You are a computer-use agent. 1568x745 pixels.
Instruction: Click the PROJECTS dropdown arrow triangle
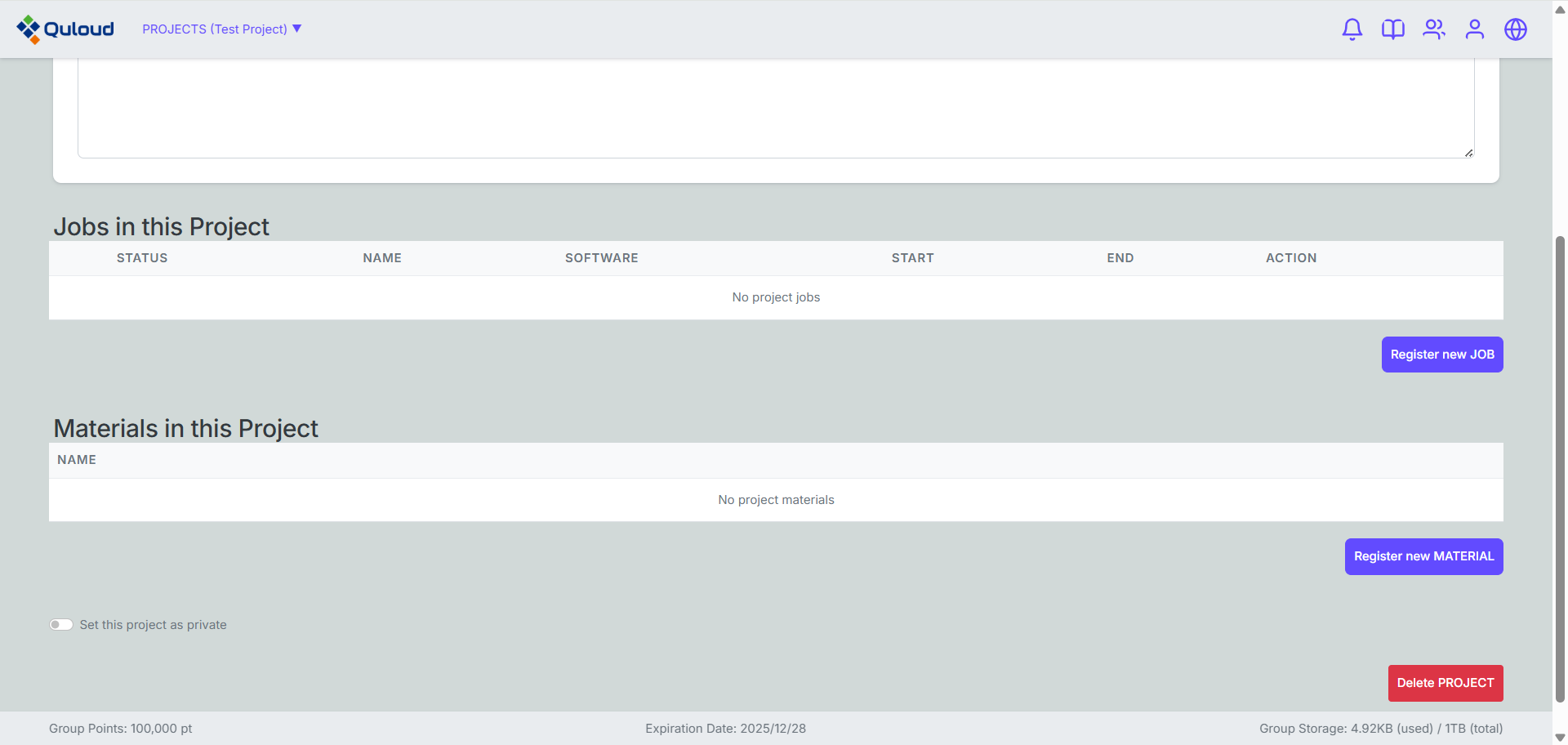coord(297,29)
